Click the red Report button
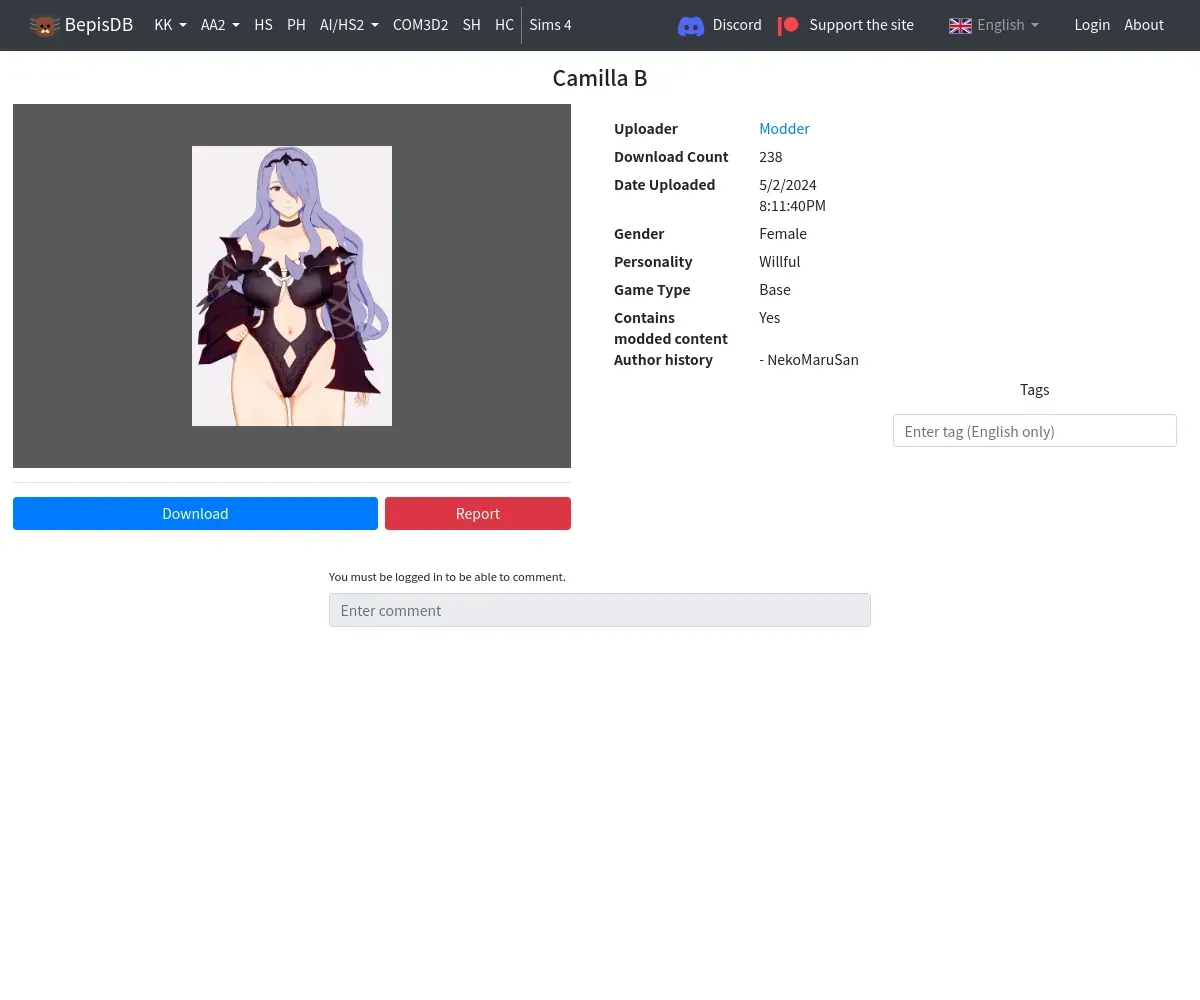Screen dimensions: 1200x1000 click(478, 513)
